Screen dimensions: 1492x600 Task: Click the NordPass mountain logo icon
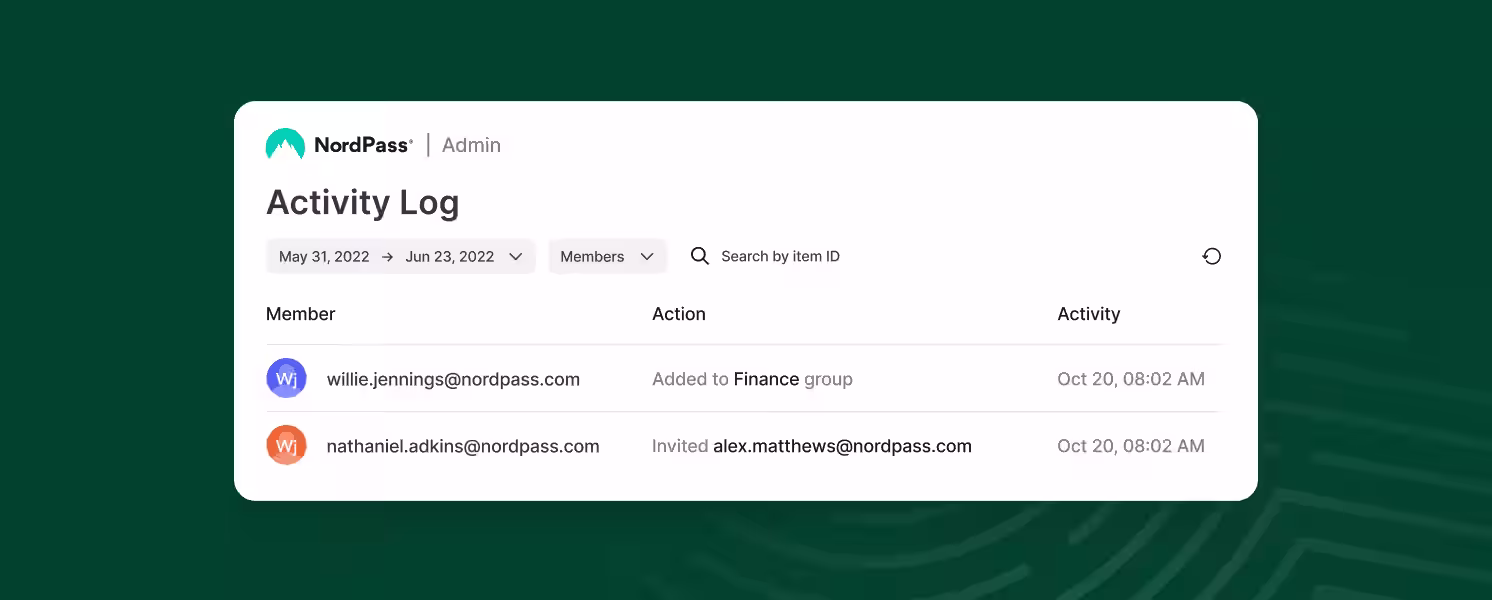[285, 145]
